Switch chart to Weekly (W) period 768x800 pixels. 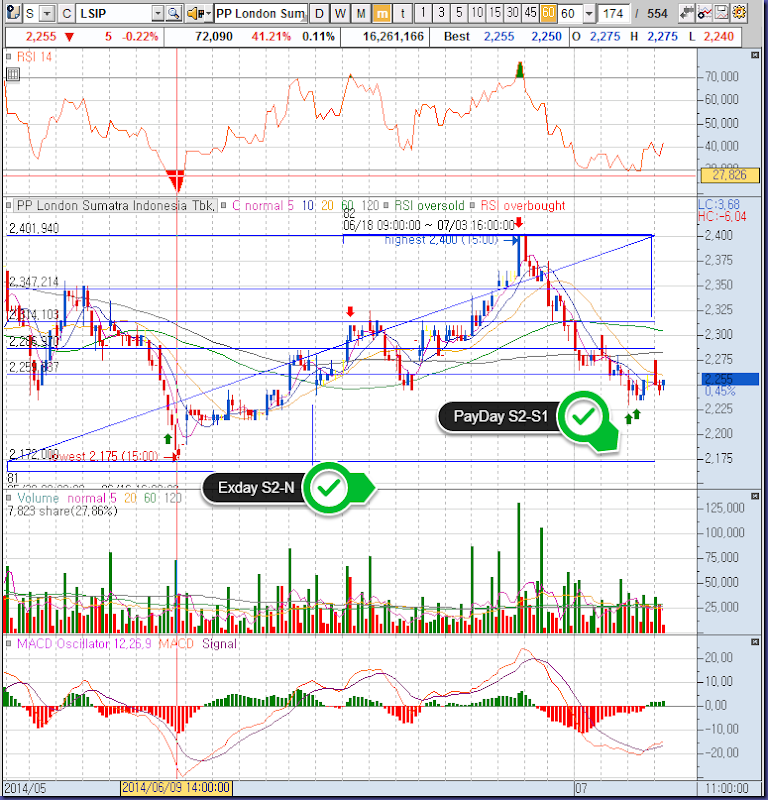click(x=340, y=14)
